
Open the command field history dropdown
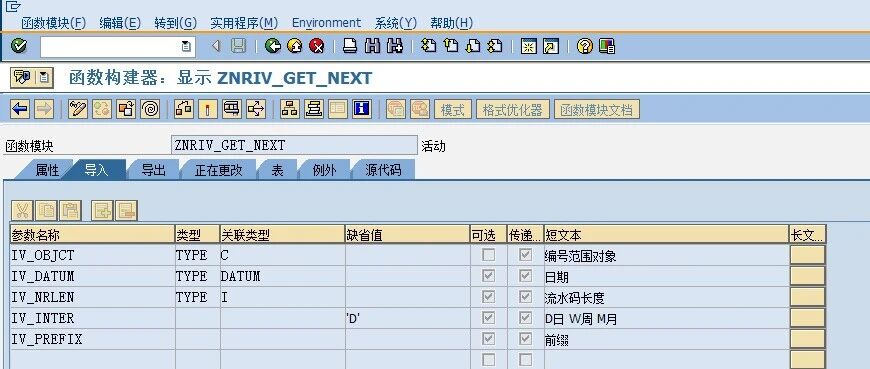tap(187, 47)
